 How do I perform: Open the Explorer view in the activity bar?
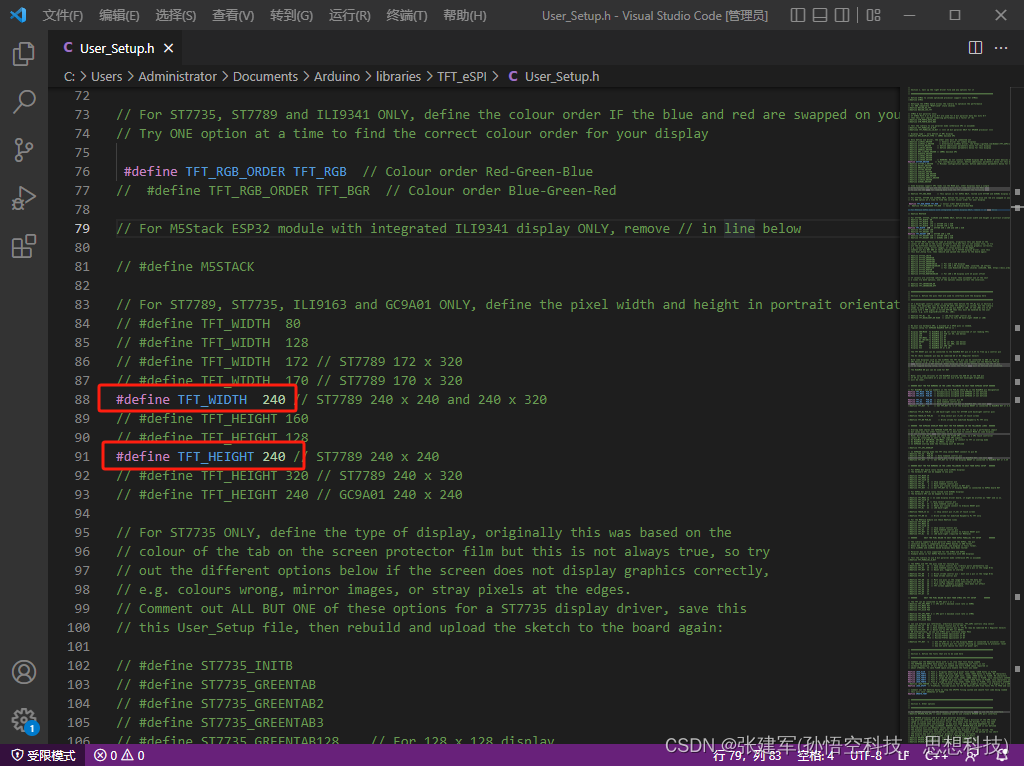24,55
